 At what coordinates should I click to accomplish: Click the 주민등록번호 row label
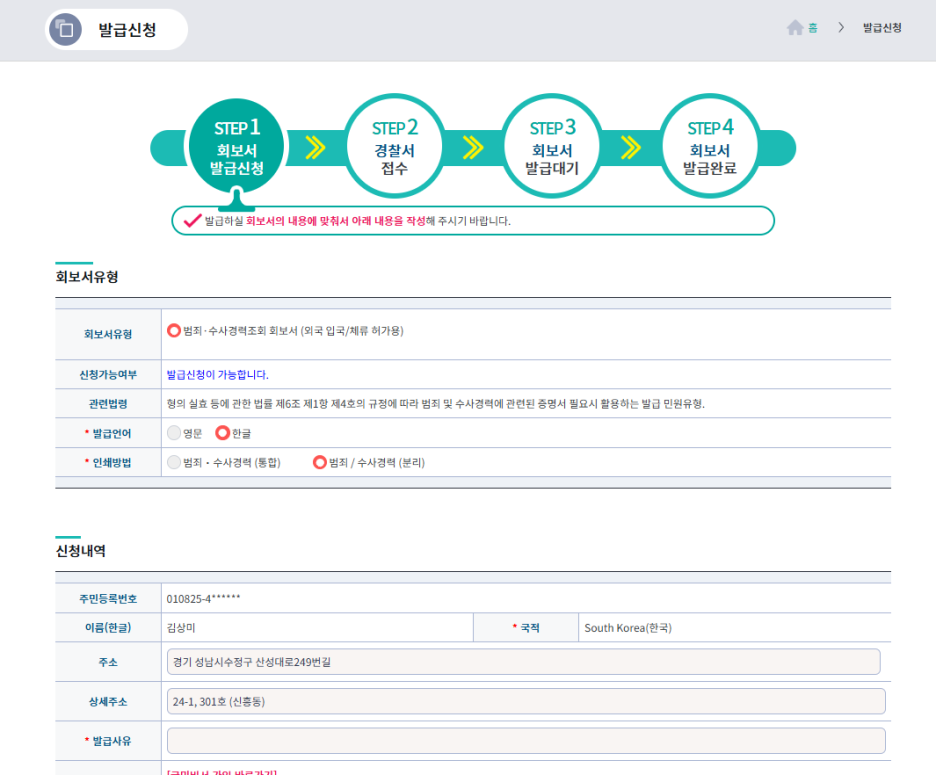click(x=108, y=598)
